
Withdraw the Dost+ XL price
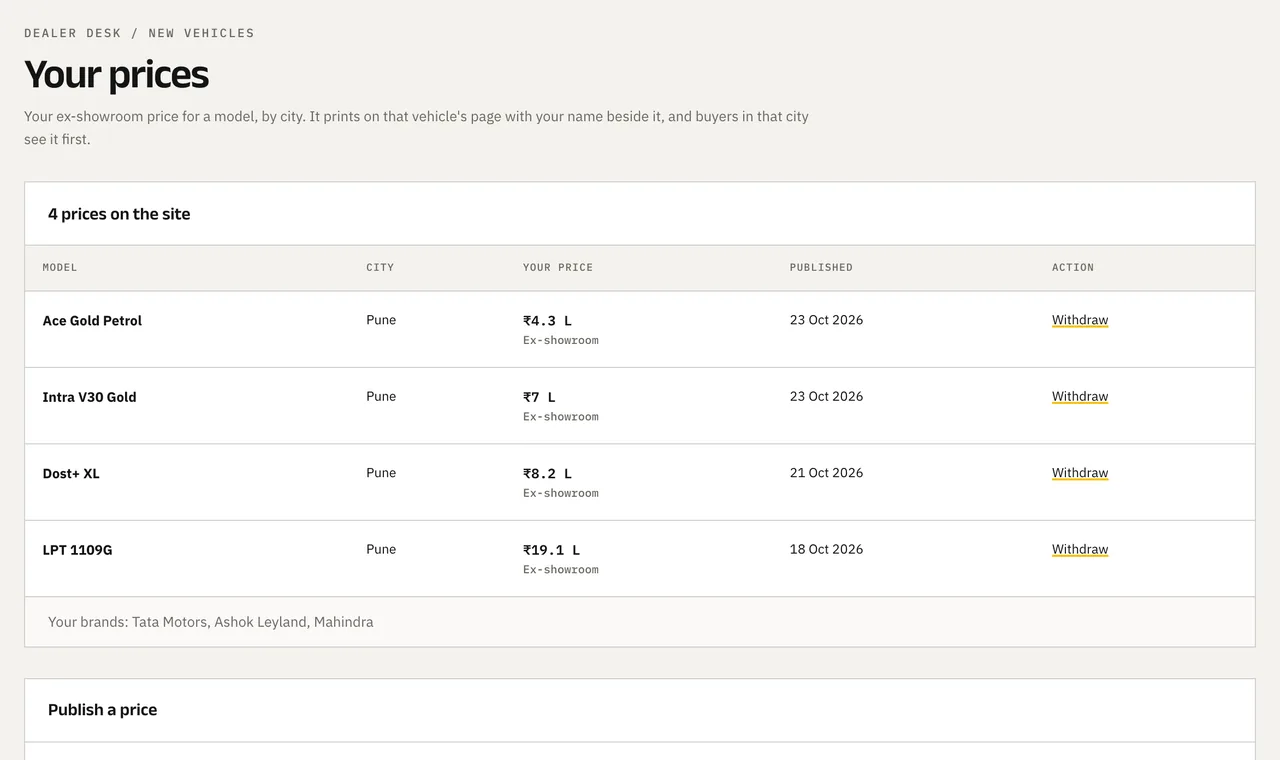[1080, 473]
